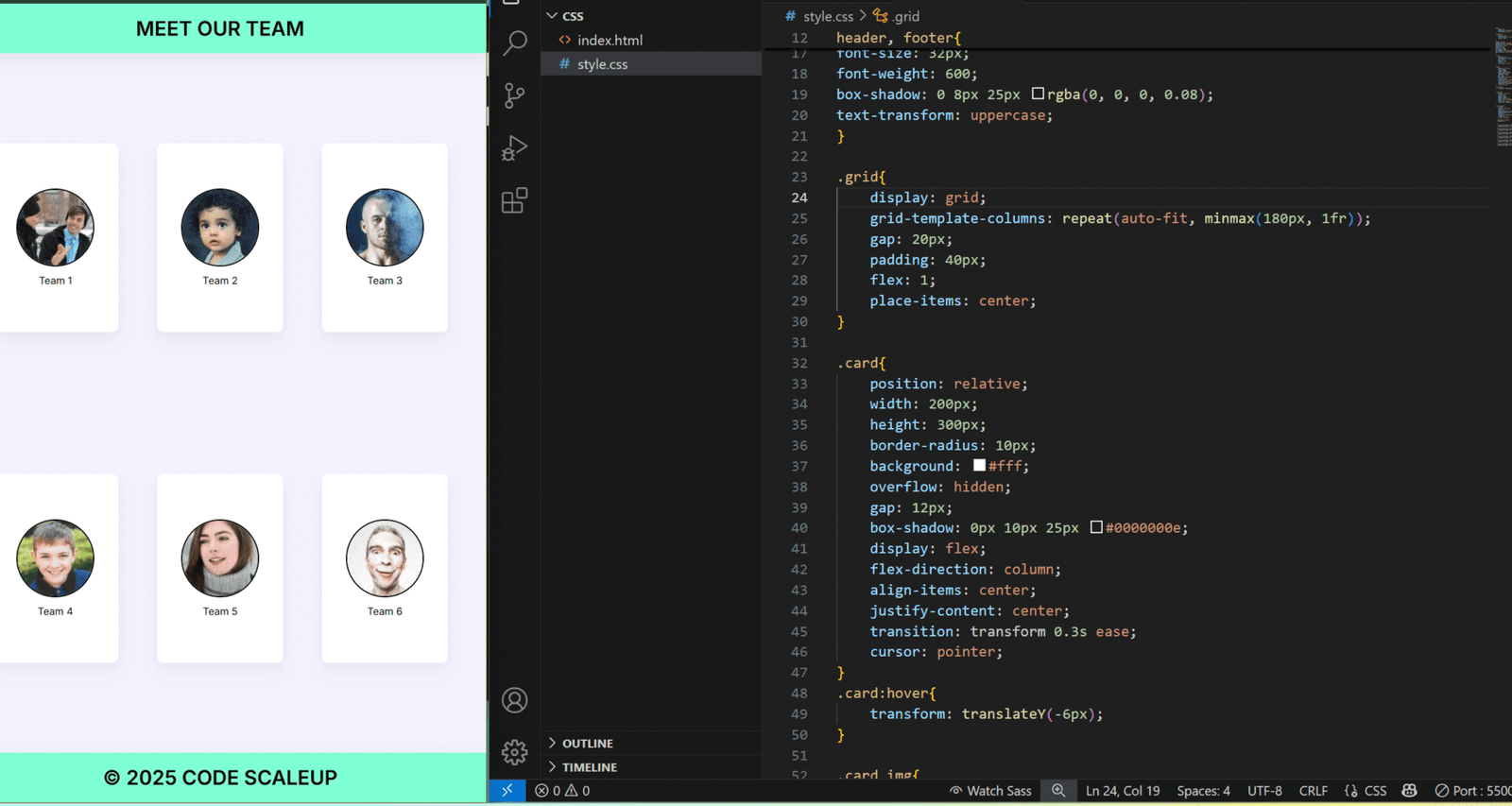
Task: Open the Accounts menu icon
Action: click(514, 700)
